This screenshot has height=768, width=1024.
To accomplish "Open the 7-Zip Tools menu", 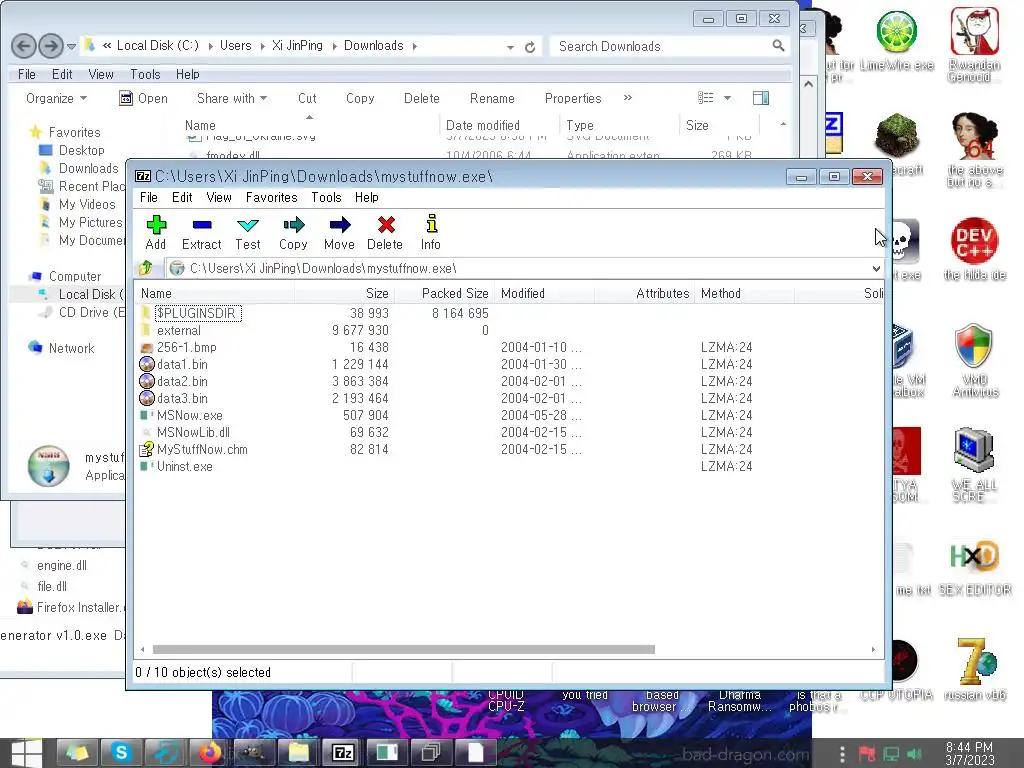I will 327,197.
